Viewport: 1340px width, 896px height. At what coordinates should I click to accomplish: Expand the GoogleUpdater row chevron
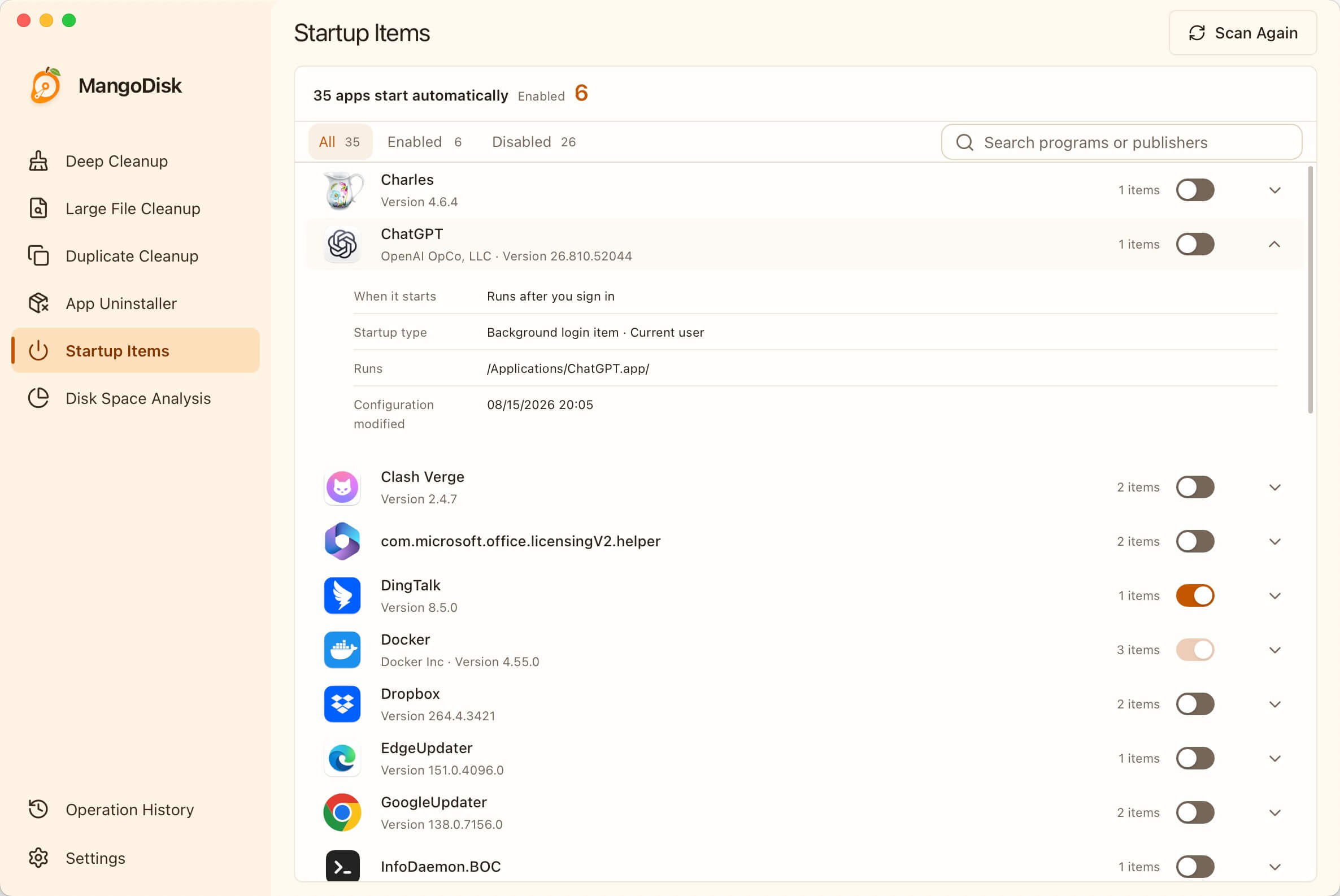tap(1275, 813)
